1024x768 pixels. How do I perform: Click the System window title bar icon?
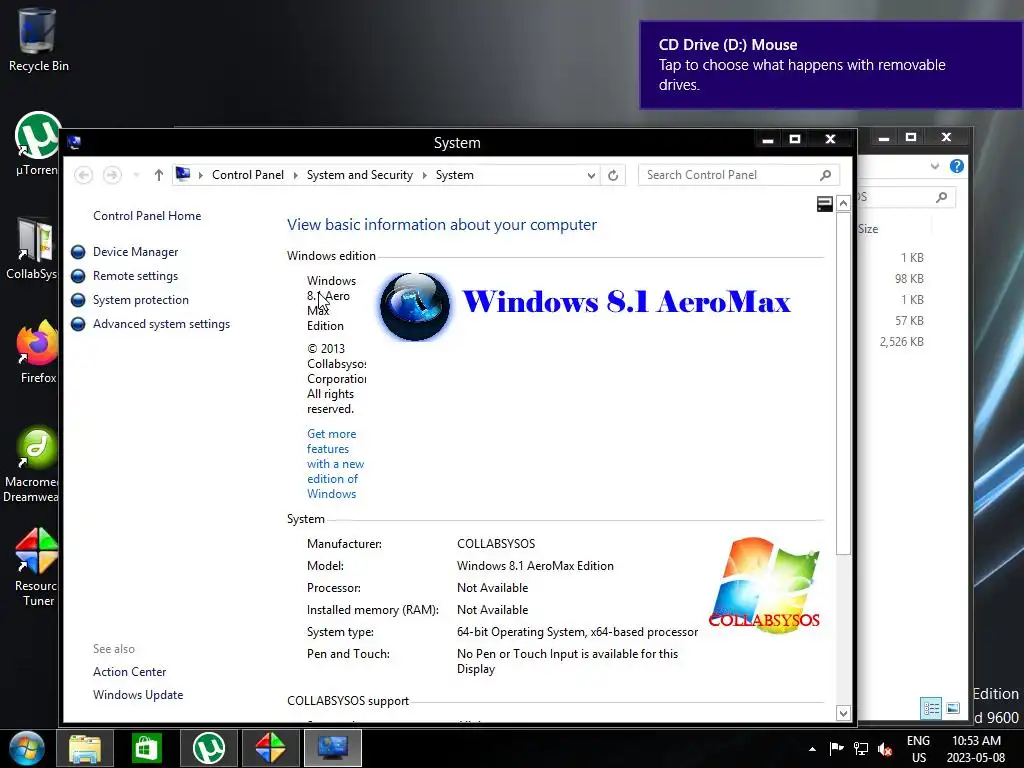click(x=74, y=142)
